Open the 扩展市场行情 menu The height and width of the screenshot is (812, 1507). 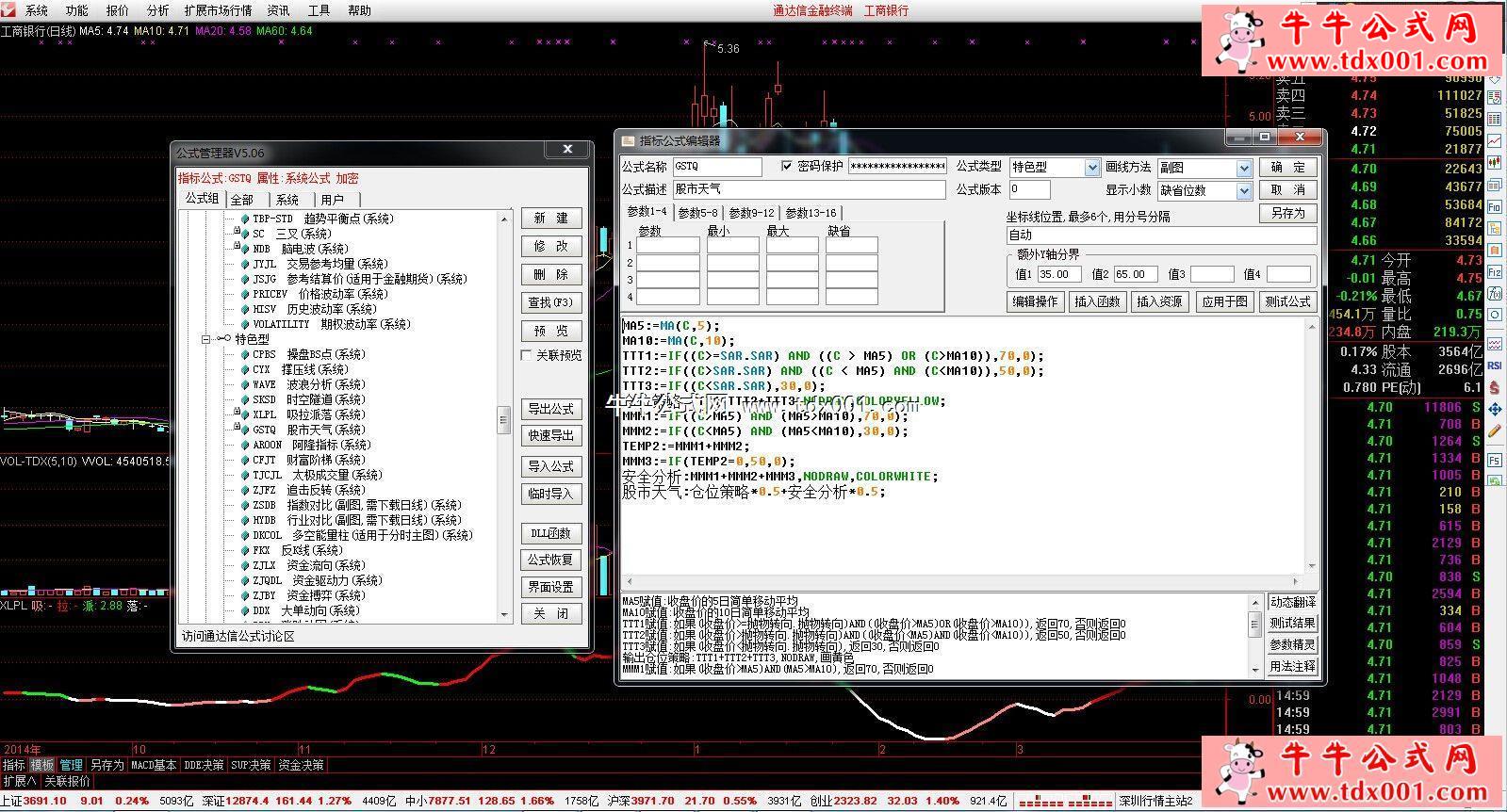(x=219, y=10)
